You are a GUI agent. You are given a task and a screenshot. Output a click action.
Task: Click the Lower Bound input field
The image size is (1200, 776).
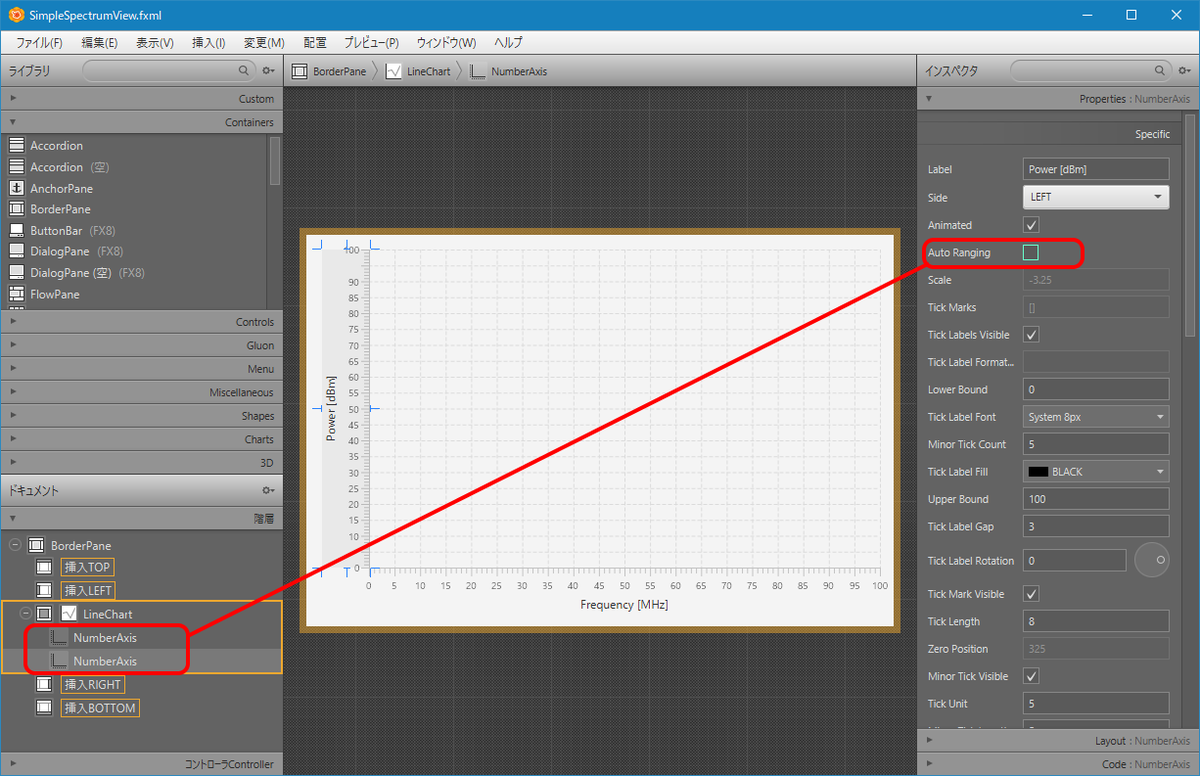pos(1096,390)
